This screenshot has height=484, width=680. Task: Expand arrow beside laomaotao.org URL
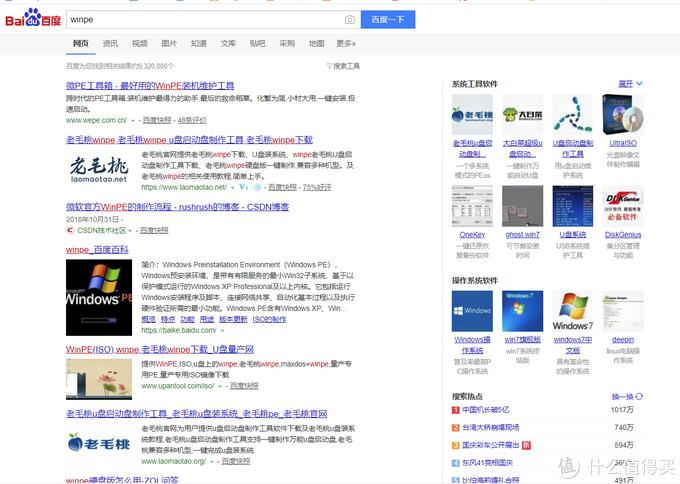(212, 461)
